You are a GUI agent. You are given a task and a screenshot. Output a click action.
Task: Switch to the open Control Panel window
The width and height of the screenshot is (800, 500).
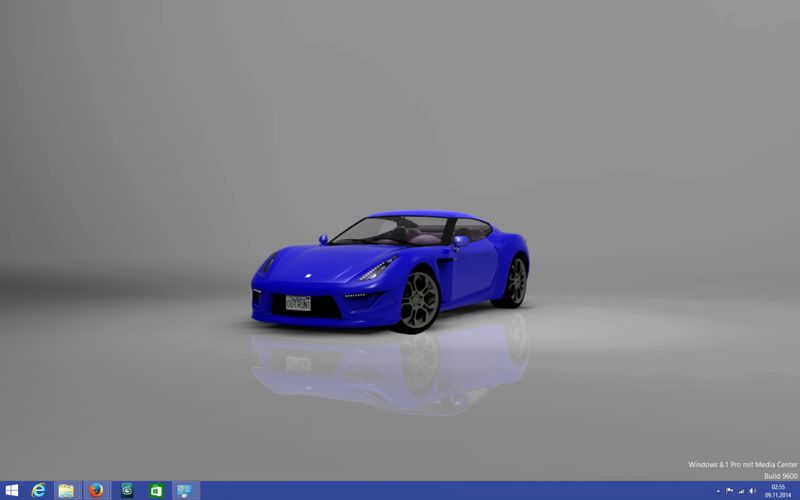pyautogui.click(x=185, y=491)
